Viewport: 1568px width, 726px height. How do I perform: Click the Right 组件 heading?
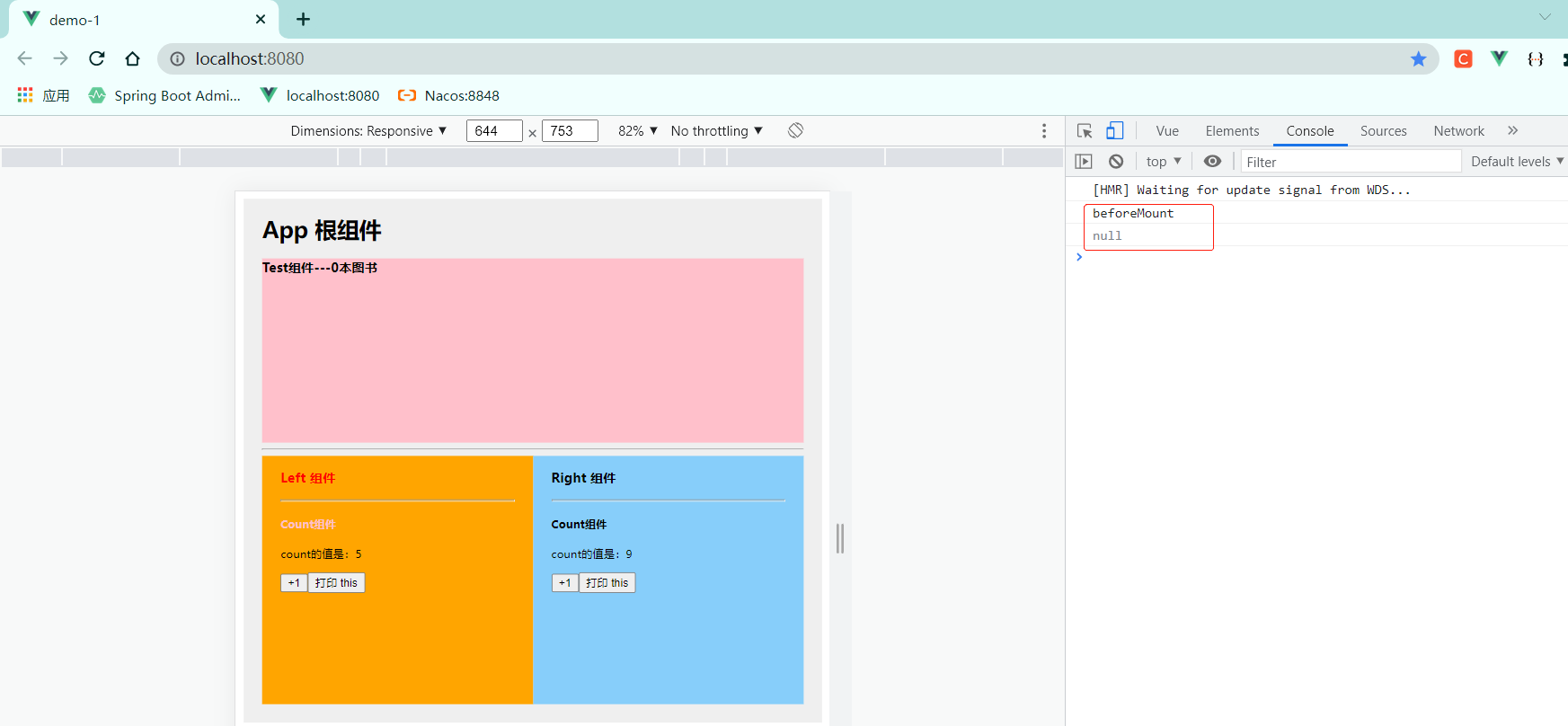tap(583, 478)
